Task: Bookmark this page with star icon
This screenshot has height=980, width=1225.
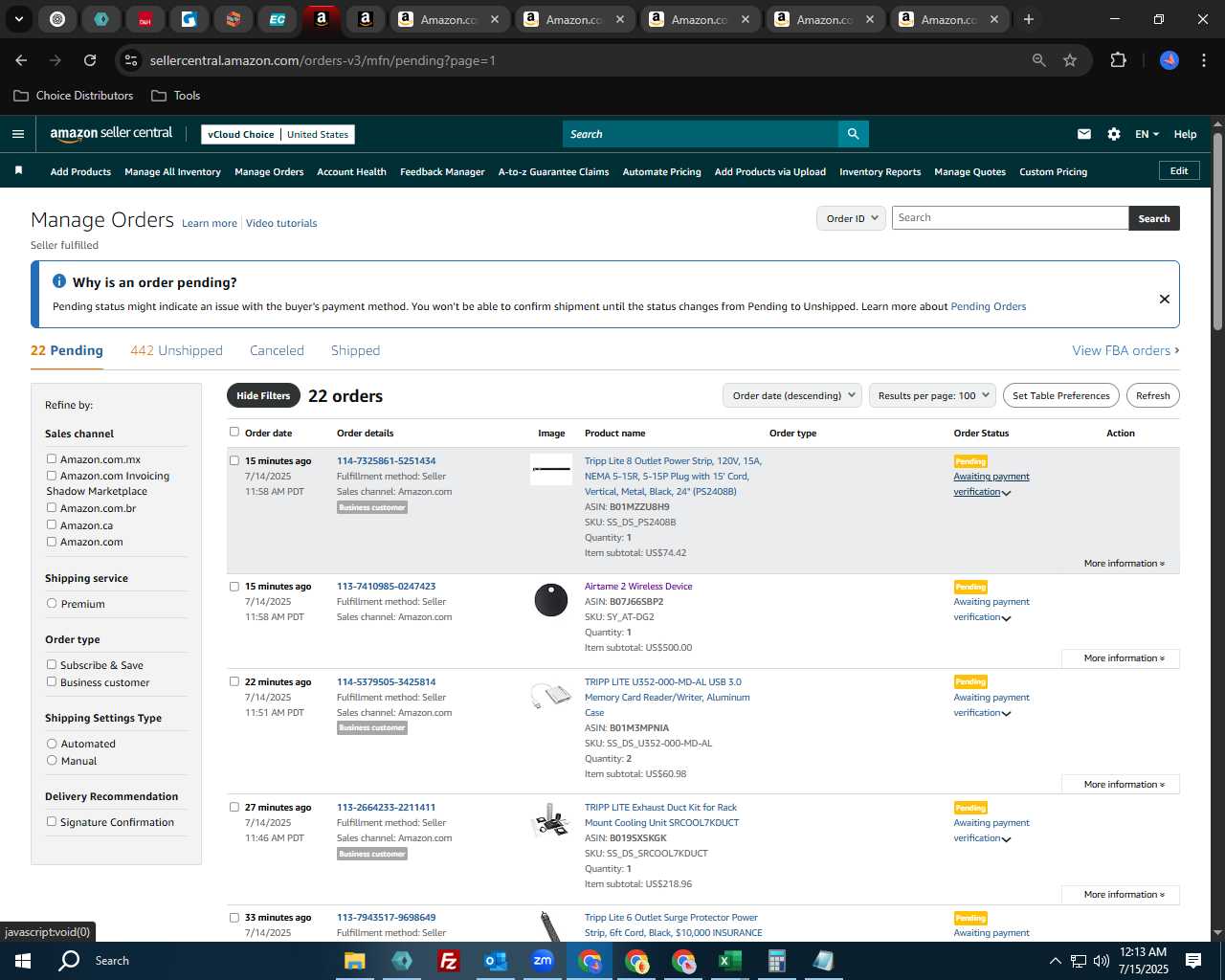Action: point(1070,60)
